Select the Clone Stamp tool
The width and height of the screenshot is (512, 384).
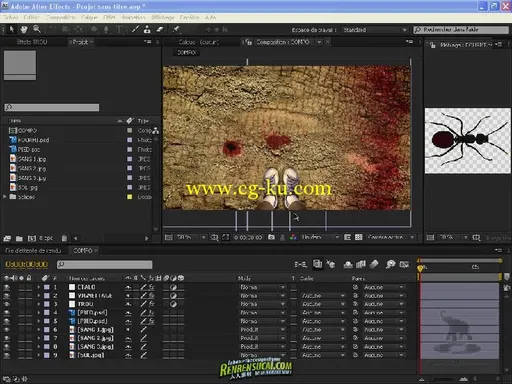(x=147, y=29)
